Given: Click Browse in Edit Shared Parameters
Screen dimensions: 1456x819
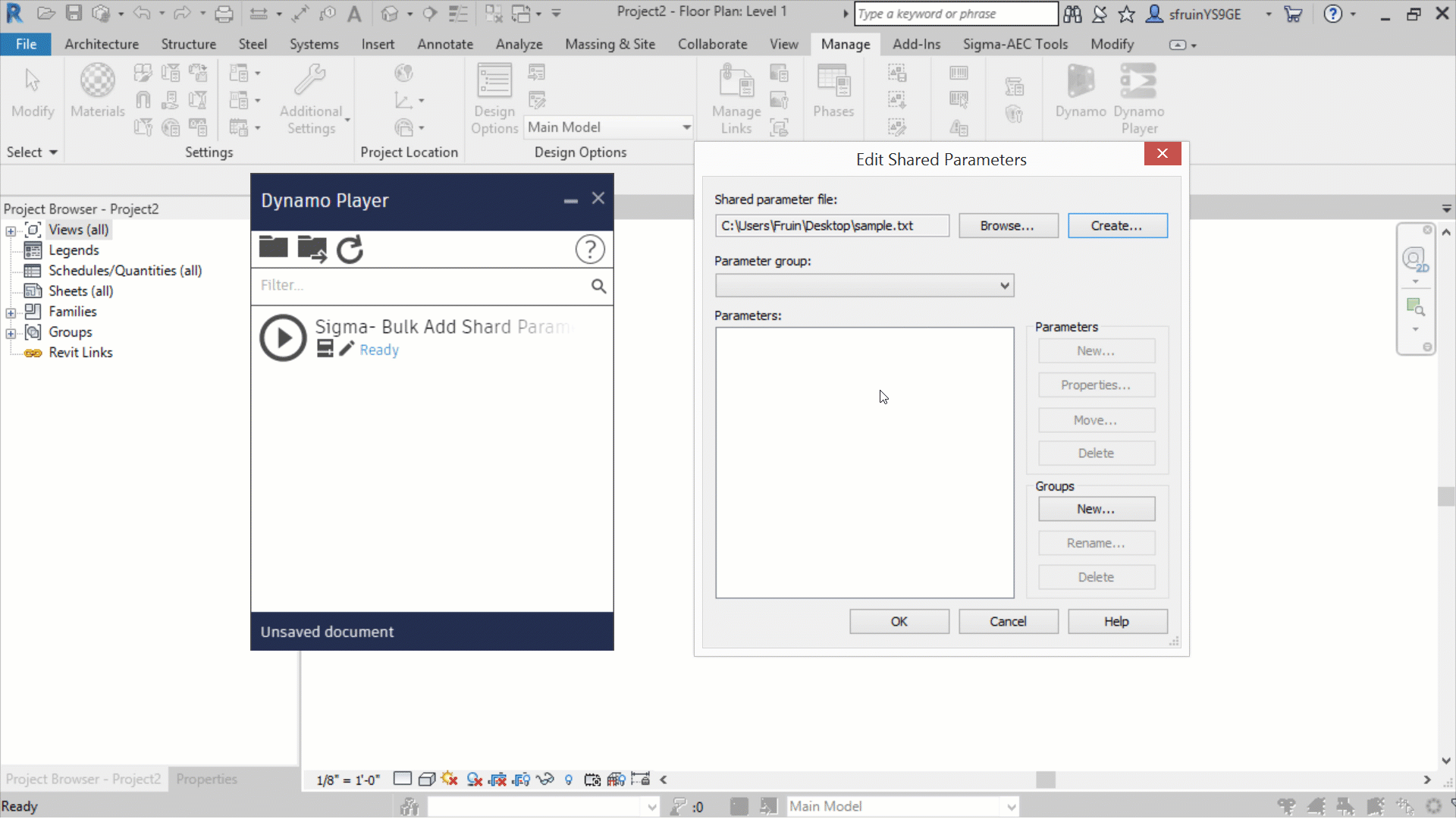Looking at the screenshot, I should coord(1008,226).
